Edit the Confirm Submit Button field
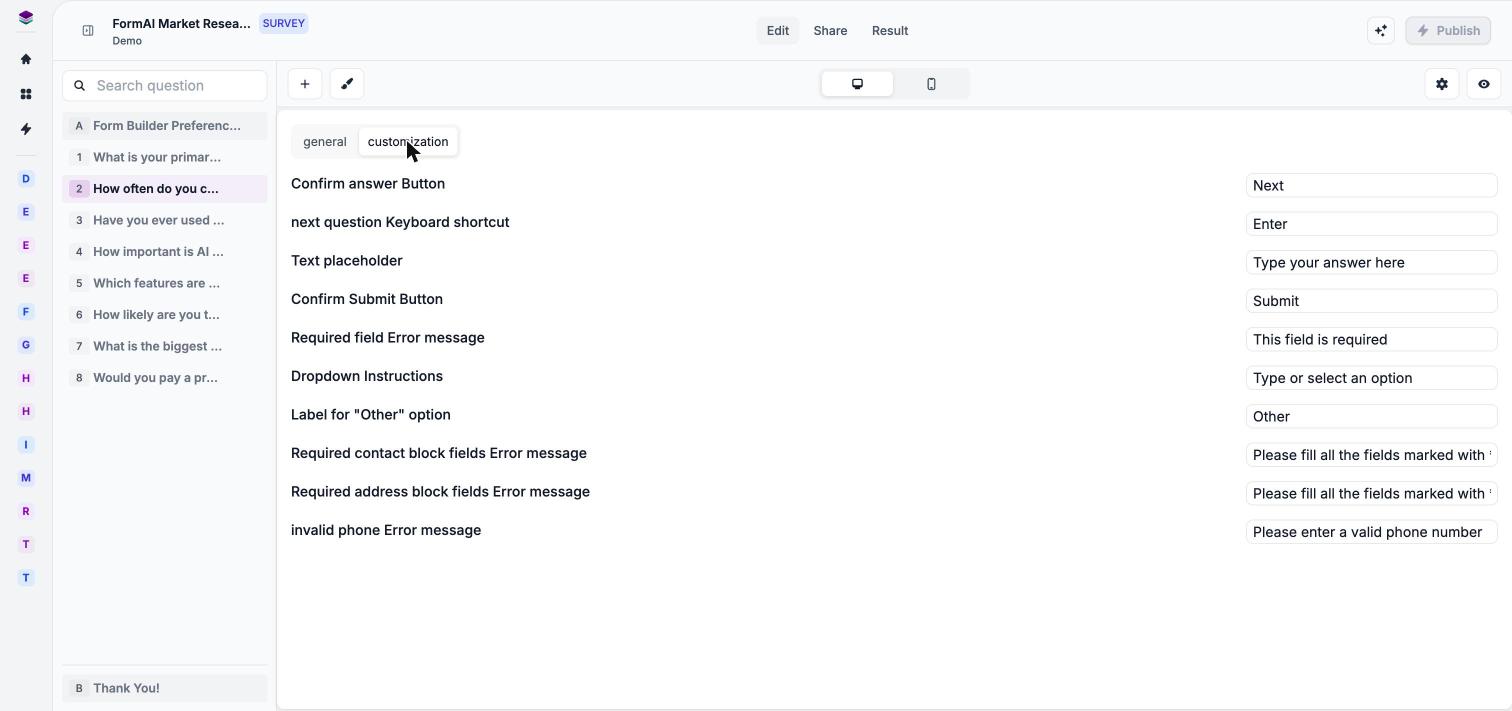The height and width of the screenshot is (711, 1512). click(x=1371, y=301)
